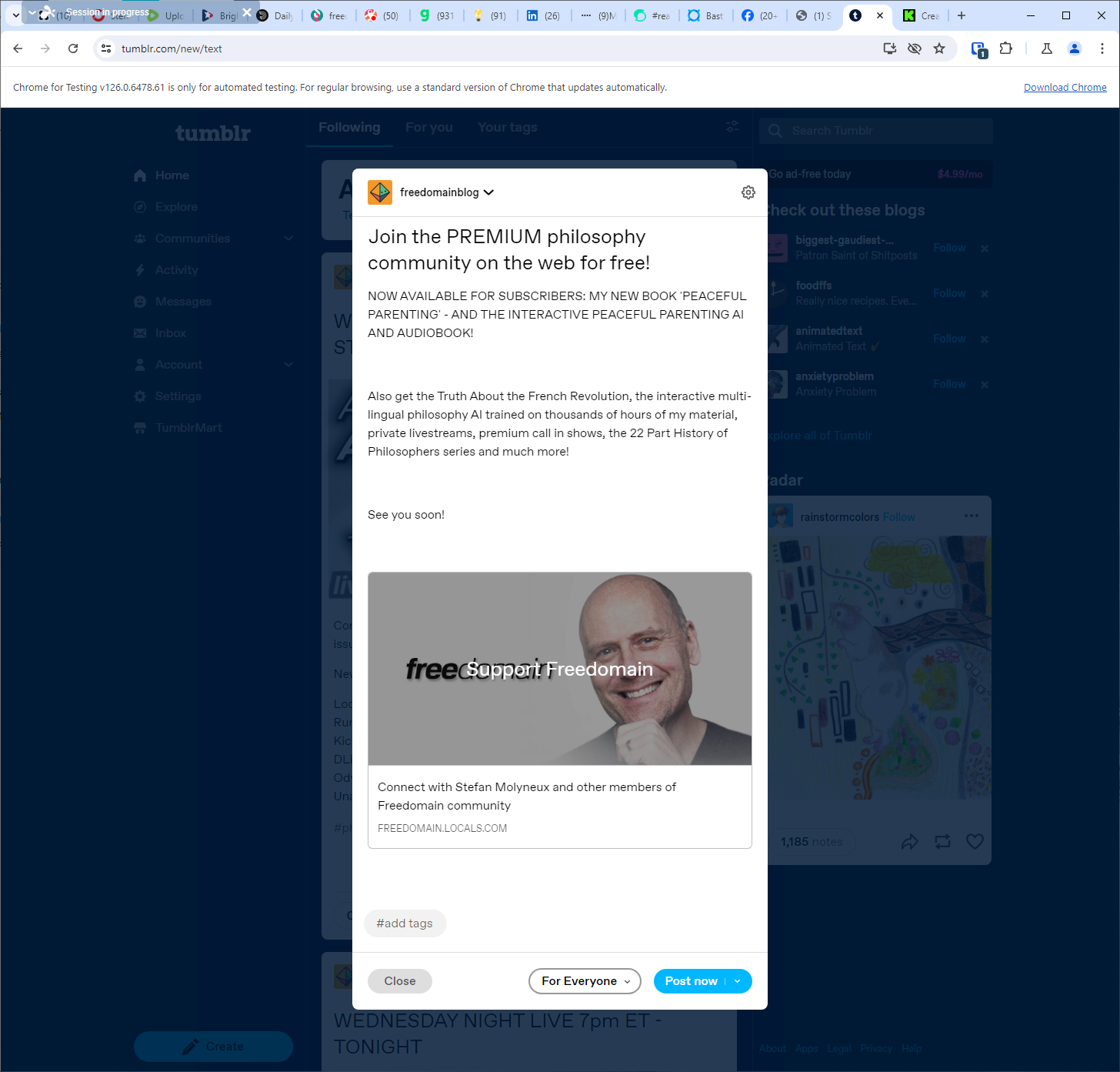Viewport: 1120px width, 1072px height.
Task: Switch to the LinkedIn (26) tab
Action: pos(544,15)
